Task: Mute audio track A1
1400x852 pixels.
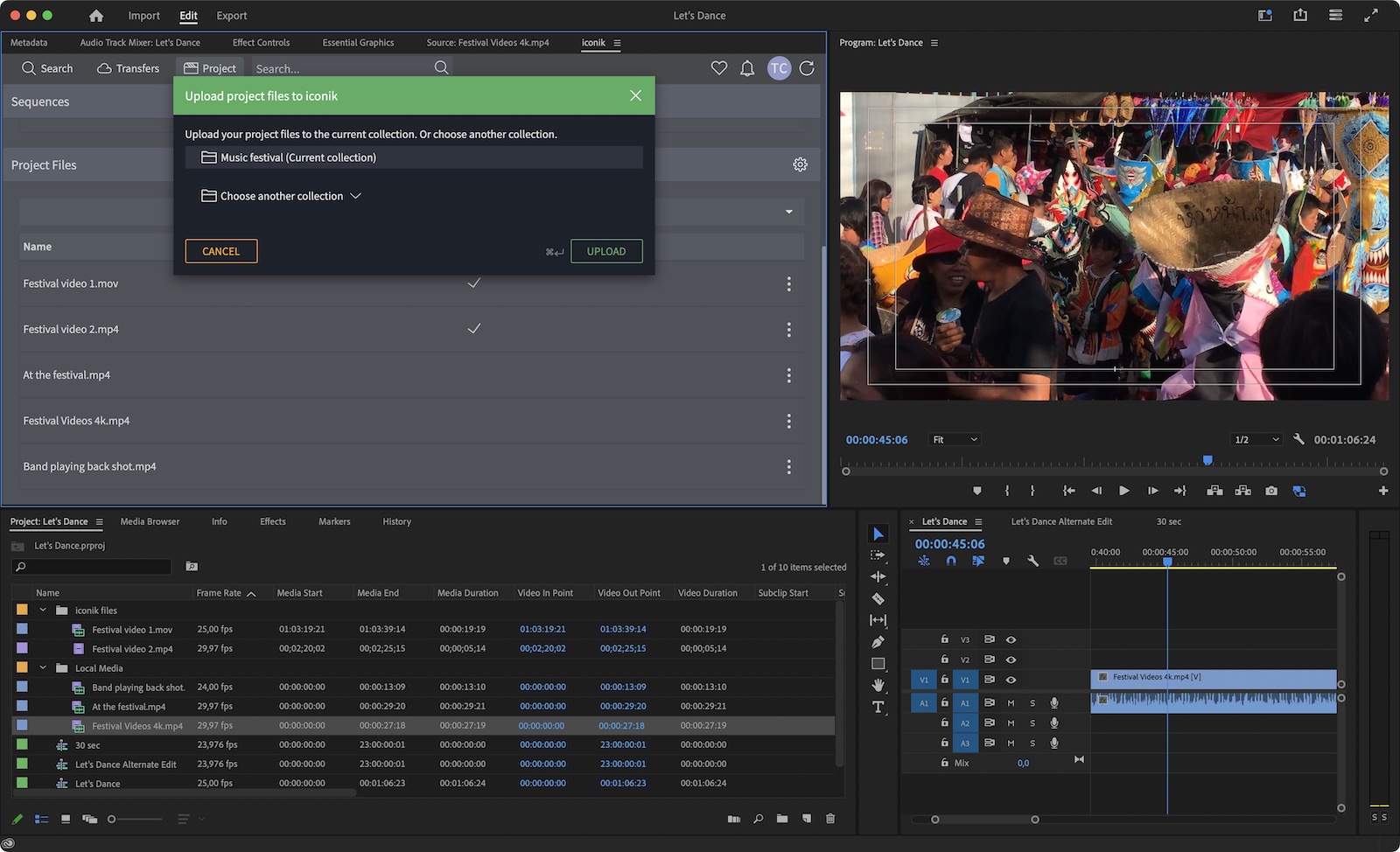Action: 1011,702
